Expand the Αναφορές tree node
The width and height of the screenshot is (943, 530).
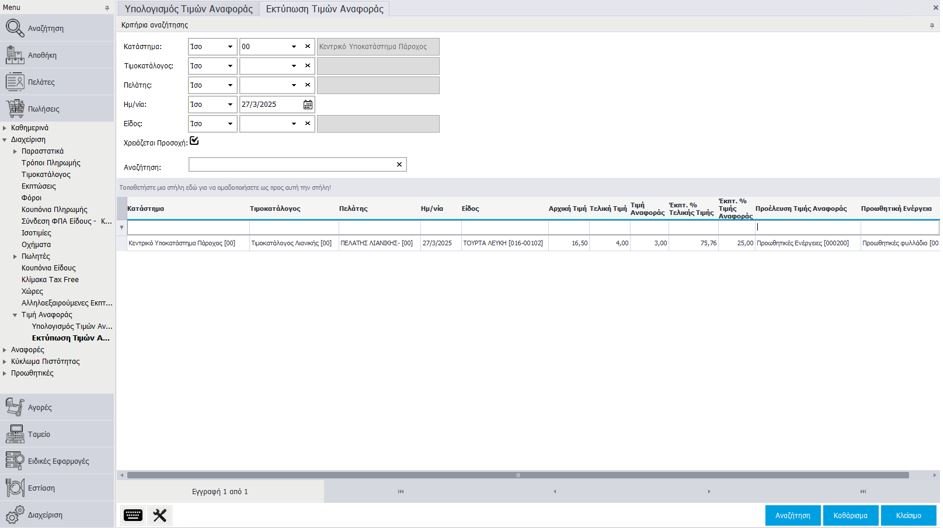[5, 350]
